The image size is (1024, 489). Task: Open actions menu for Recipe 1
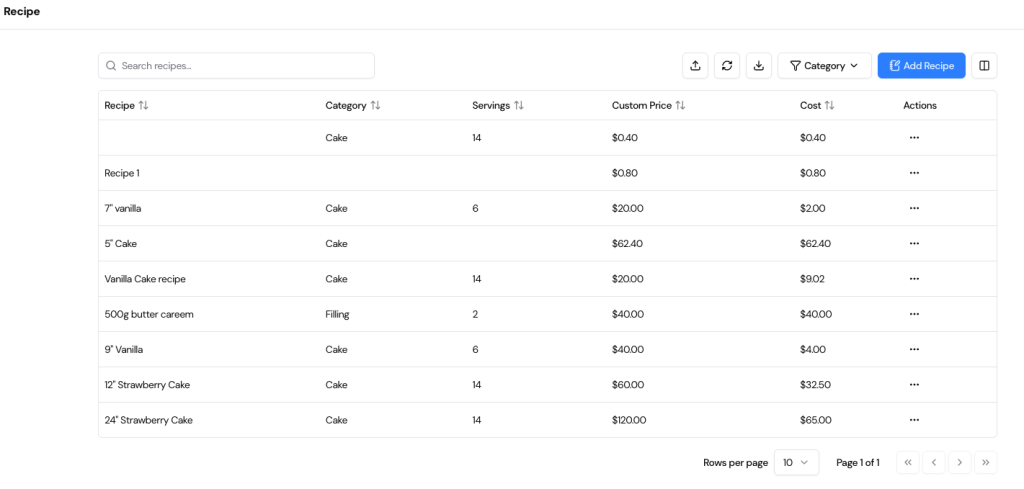point(913,173)
